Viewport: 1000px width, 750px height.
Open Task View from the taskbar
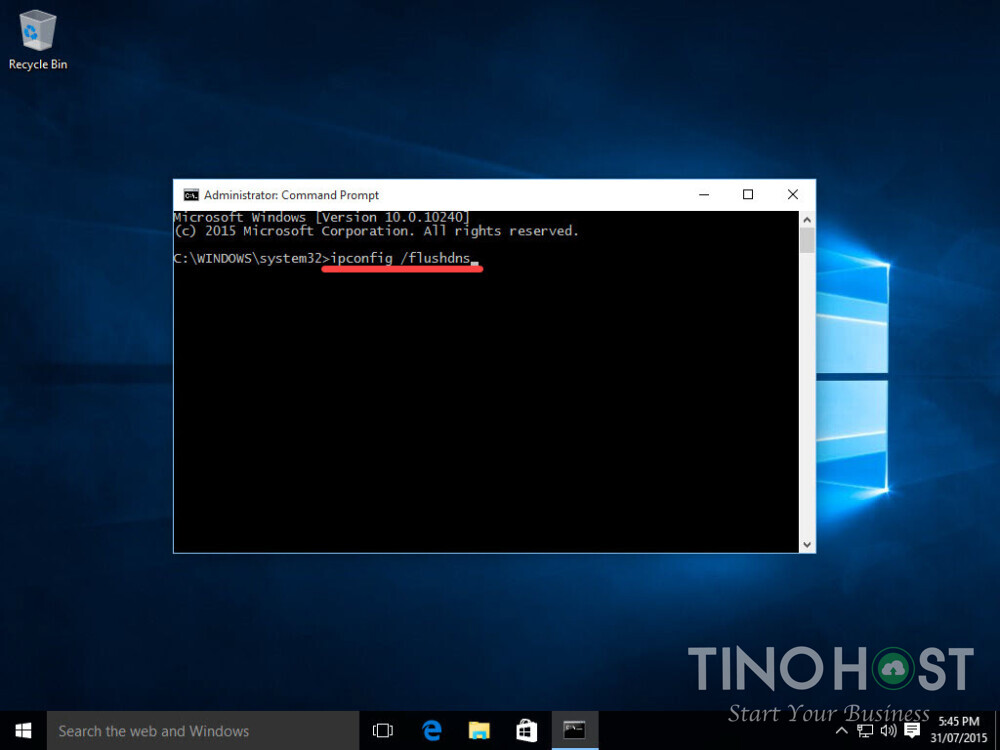383,731
